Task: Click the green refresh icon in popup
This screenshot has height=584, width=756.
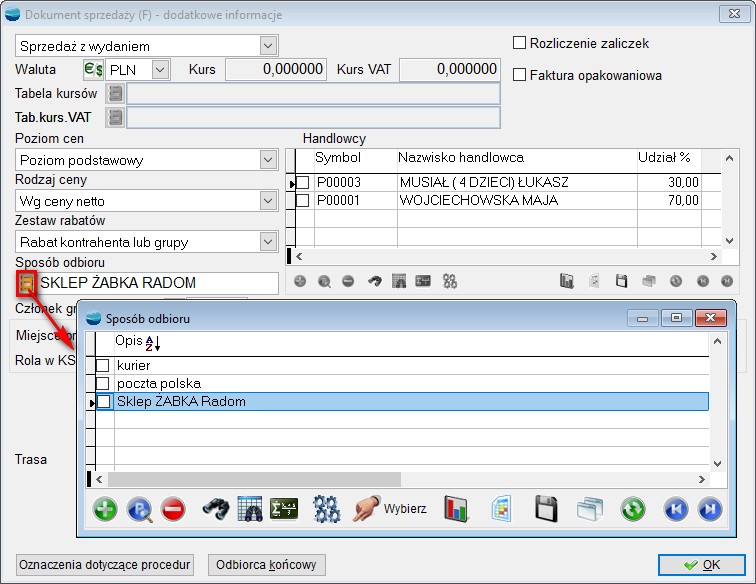Action: [x=632, y=509]
